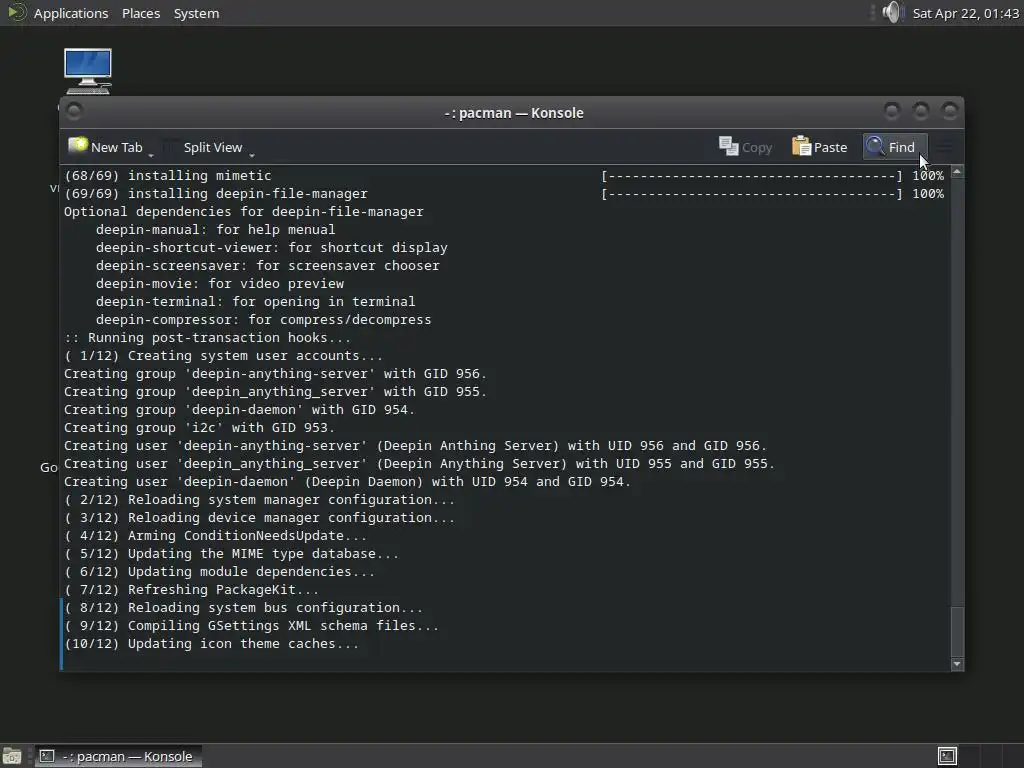Click the text 'Updating module dependencies...'
This screenshot has width=1024, height=768.
tap(251, 571)
